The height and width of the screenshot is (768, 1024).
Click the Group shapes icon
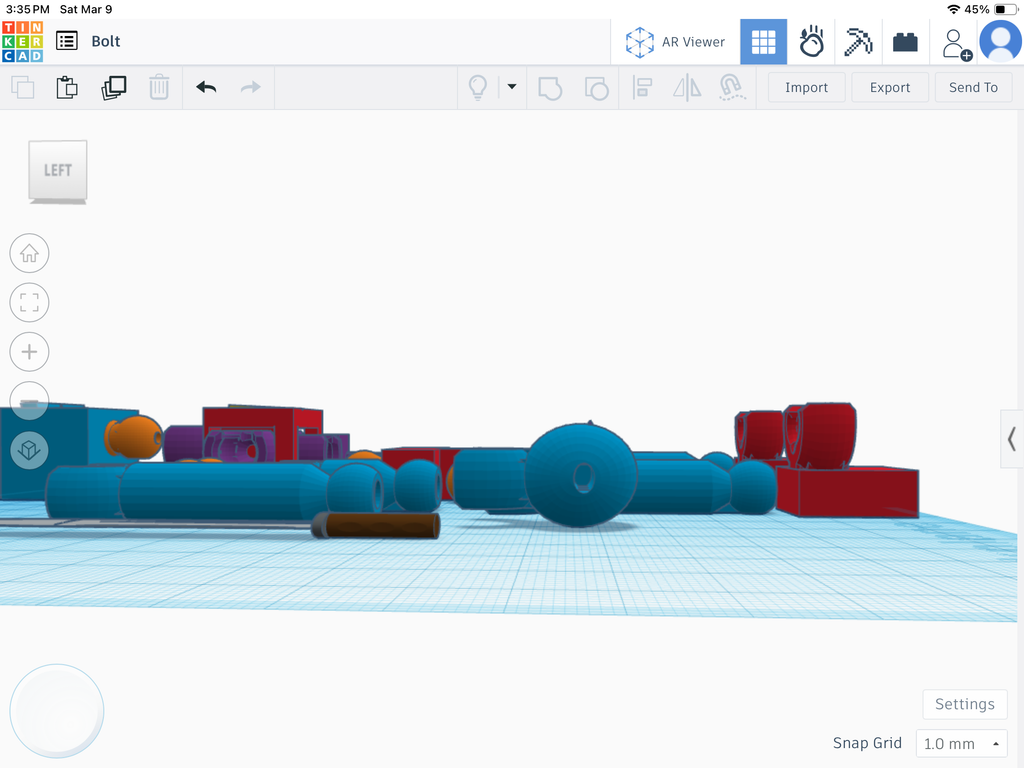(550, 88)
